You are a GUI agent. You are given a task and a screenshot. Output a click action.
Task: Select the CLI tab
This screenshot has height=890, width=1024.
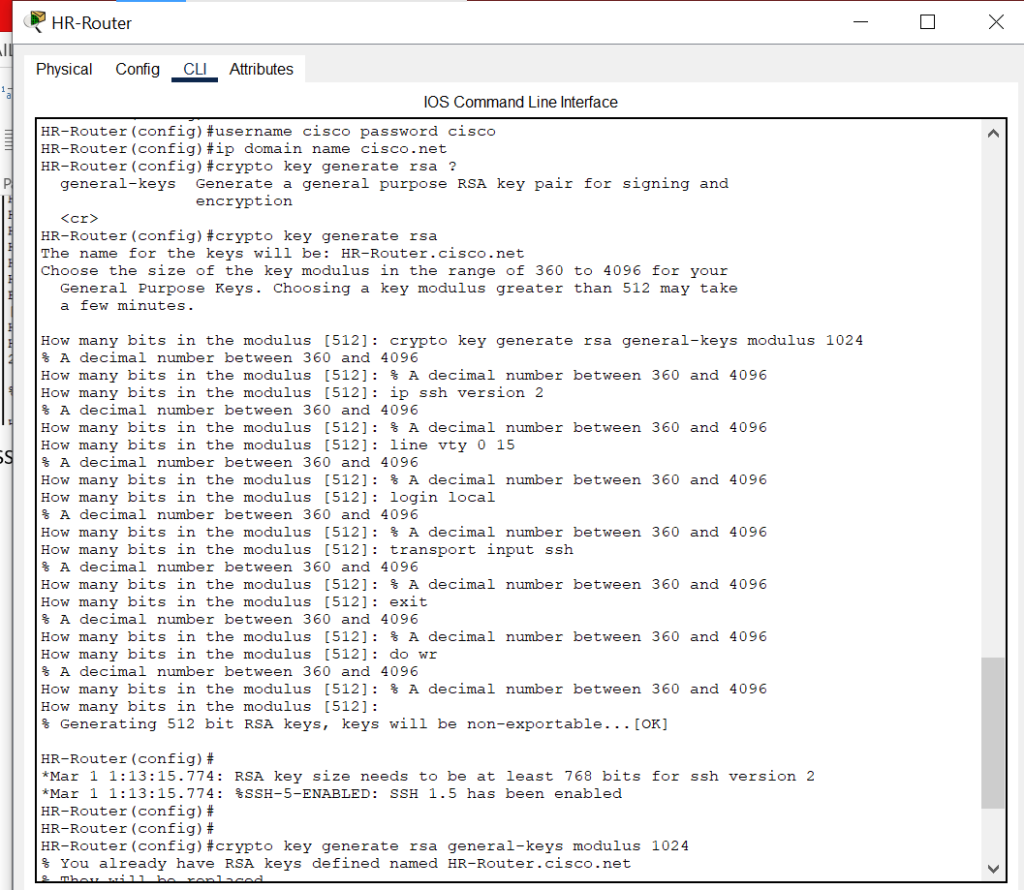pos(195,69)
